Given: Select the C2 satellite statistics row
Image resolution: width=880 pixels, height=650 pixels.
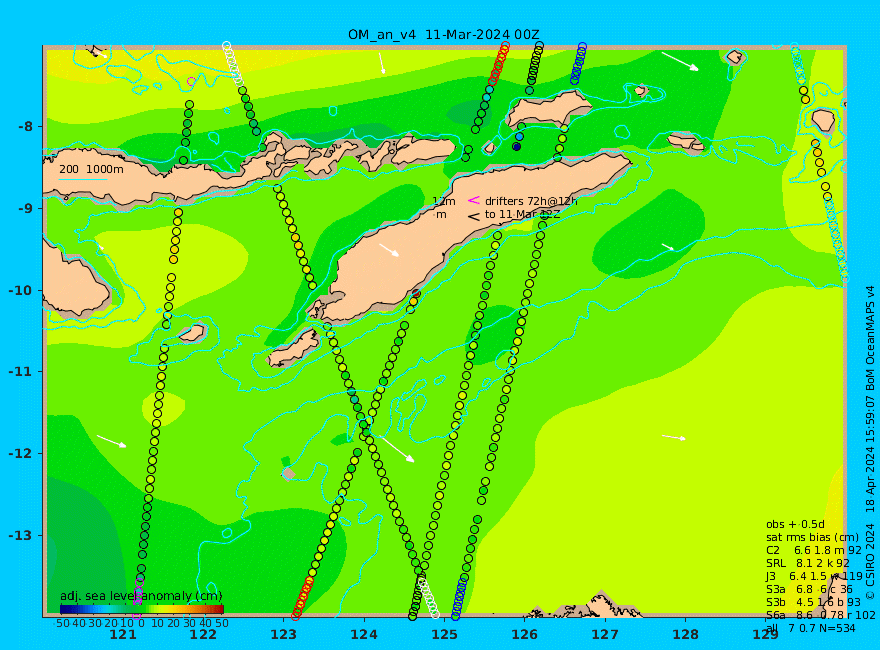Looking at the screenshot, I should click(x=814, y=550).
